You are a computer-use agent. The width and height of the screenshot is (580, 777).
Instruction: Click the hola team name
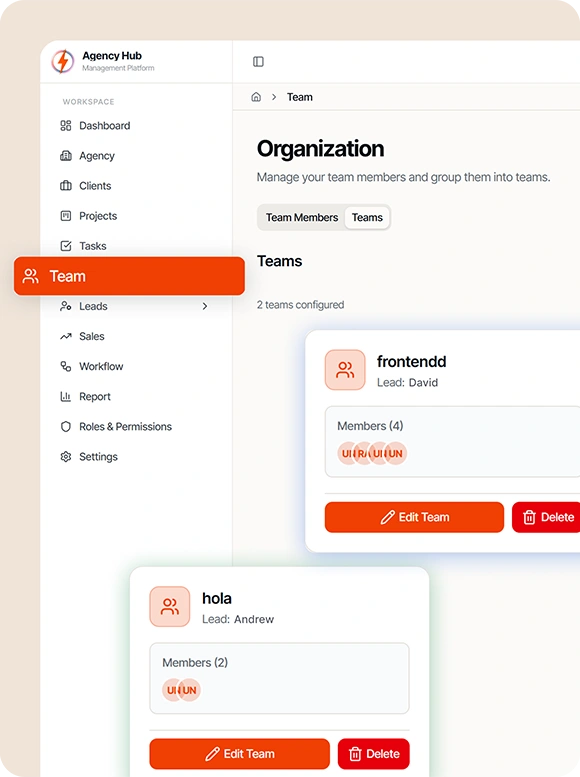[217, 599]
